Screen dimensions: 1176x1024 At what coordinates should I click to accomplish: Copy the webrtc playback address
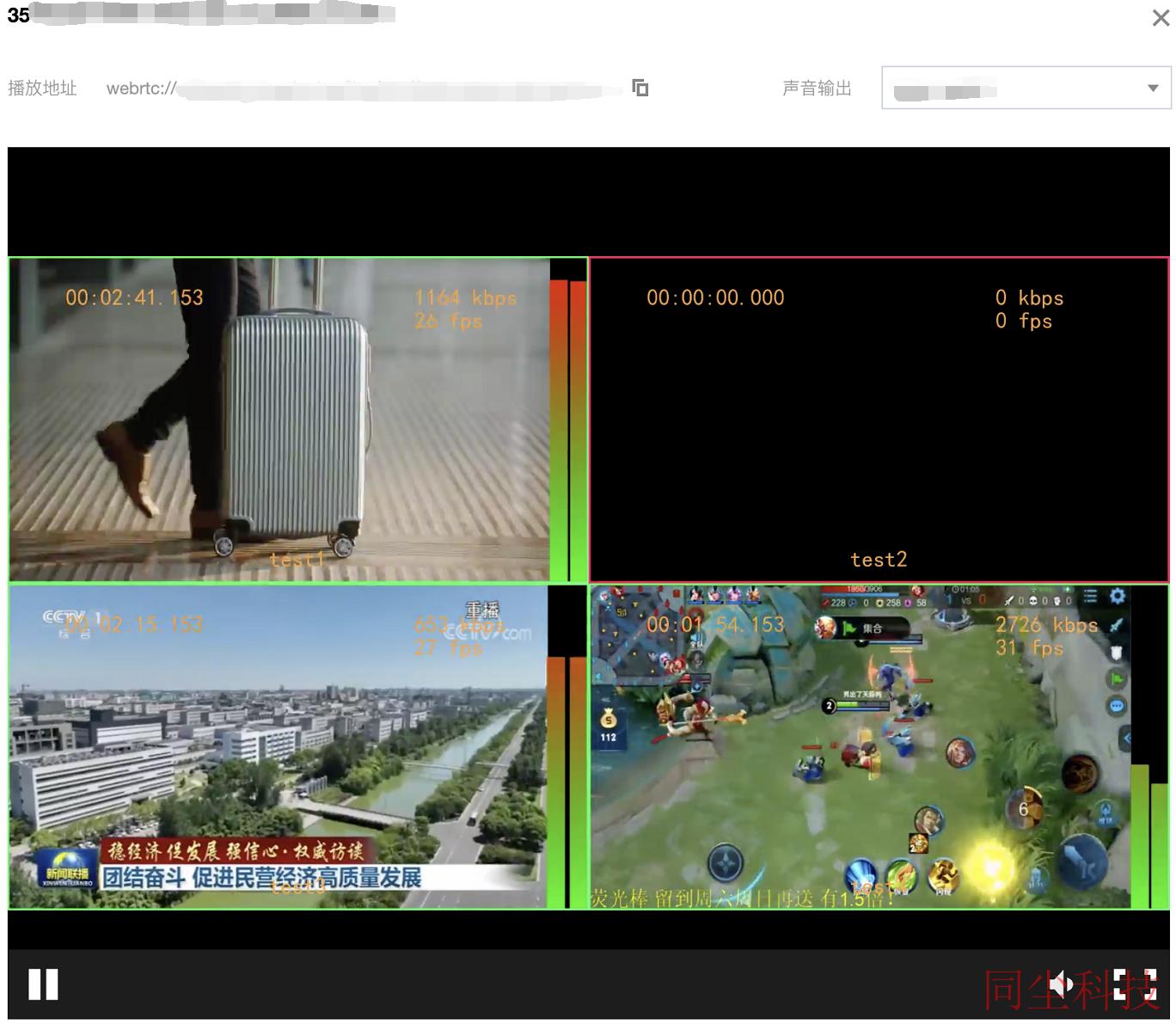click(x=640, y=88)
